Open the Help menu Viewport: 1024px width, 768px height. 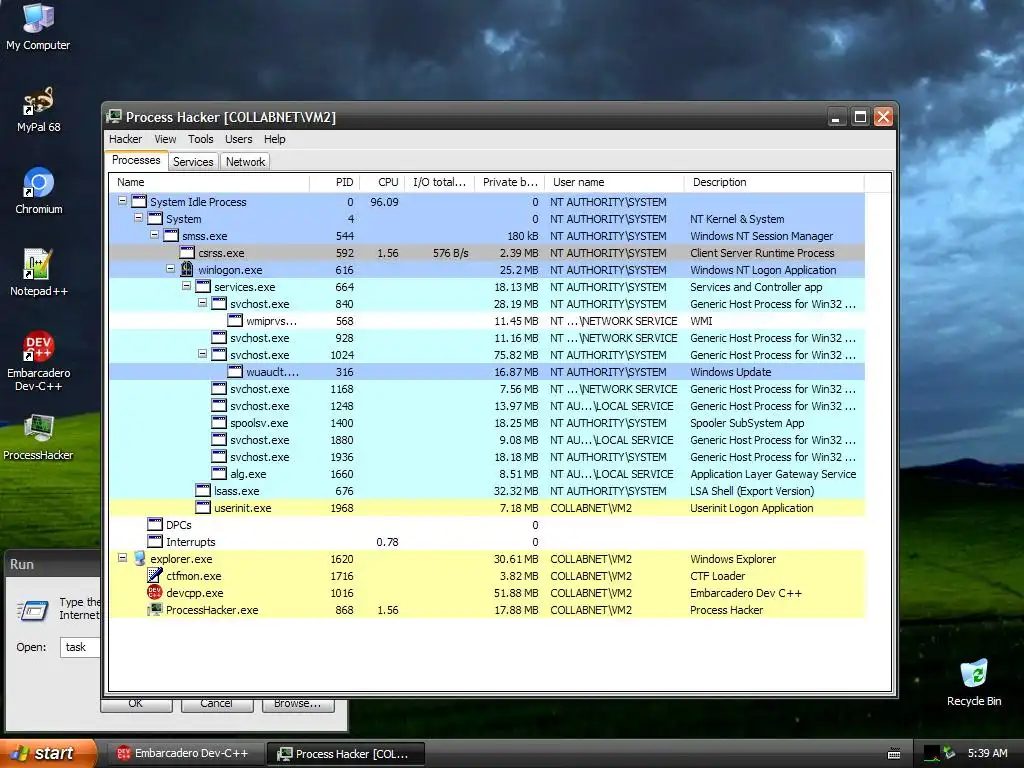pos(274,139)
